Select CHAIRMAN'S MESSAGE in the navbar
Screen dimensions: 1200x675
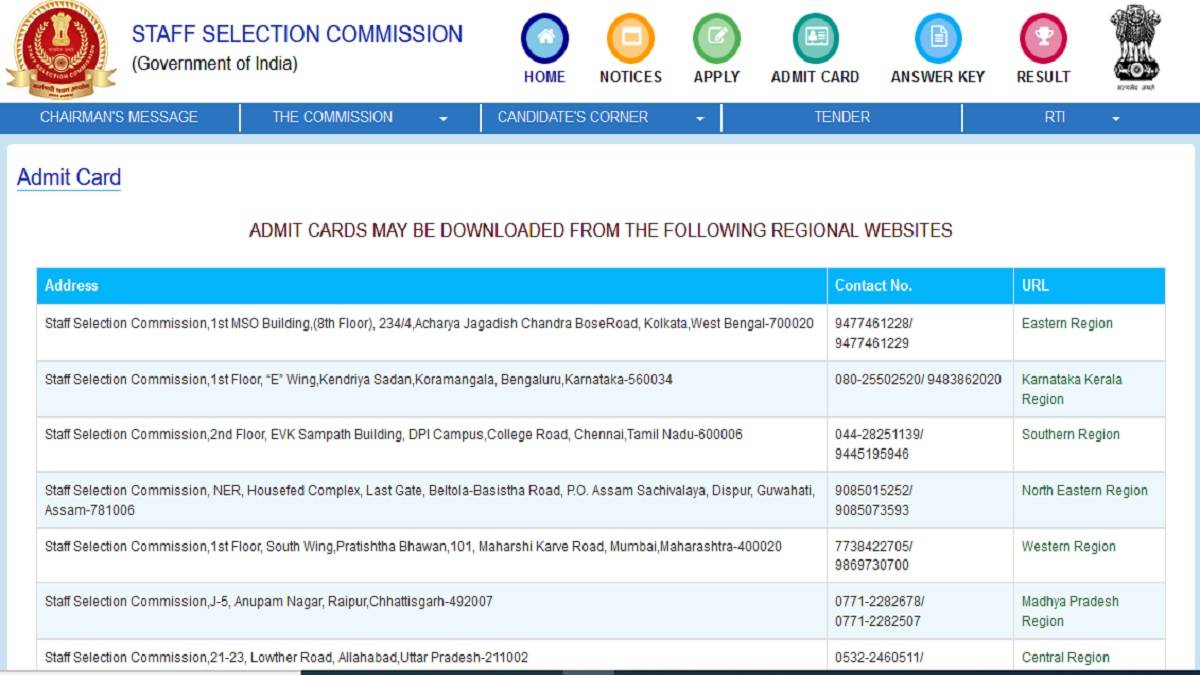pos(120,117)
